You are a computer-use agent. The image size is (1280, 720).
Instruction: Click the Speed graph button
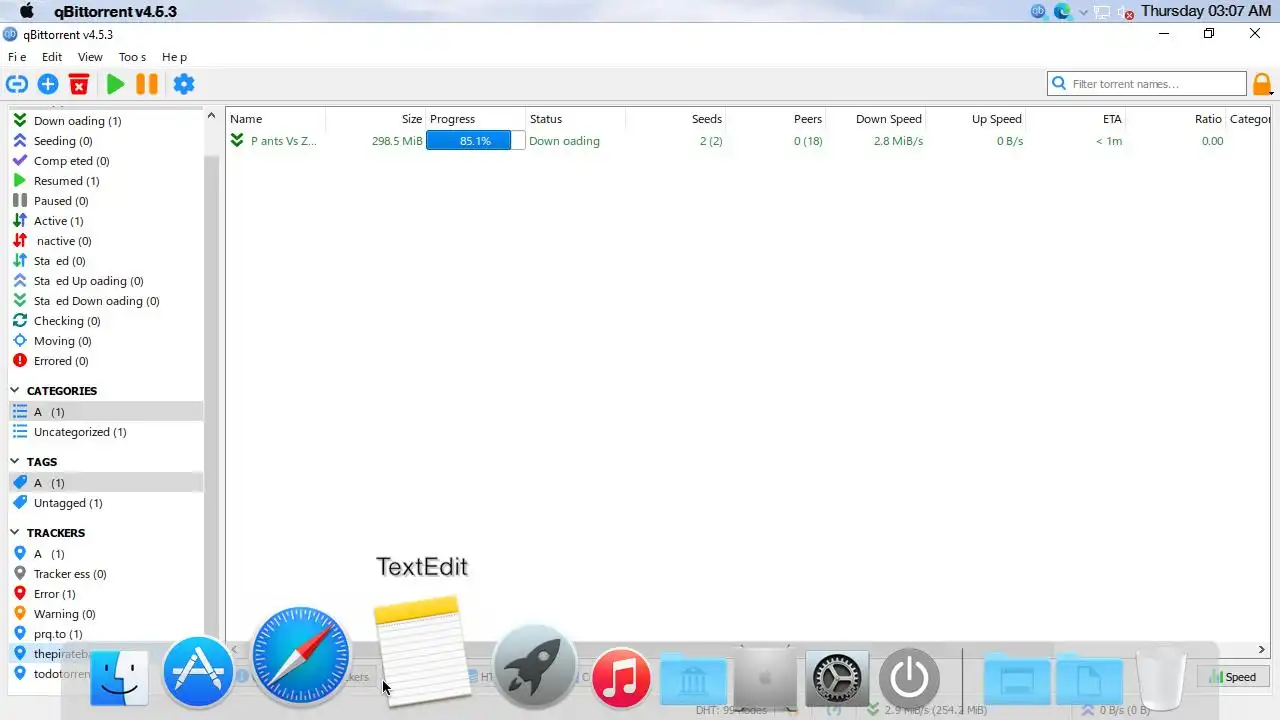click(x=1232, y=677)
